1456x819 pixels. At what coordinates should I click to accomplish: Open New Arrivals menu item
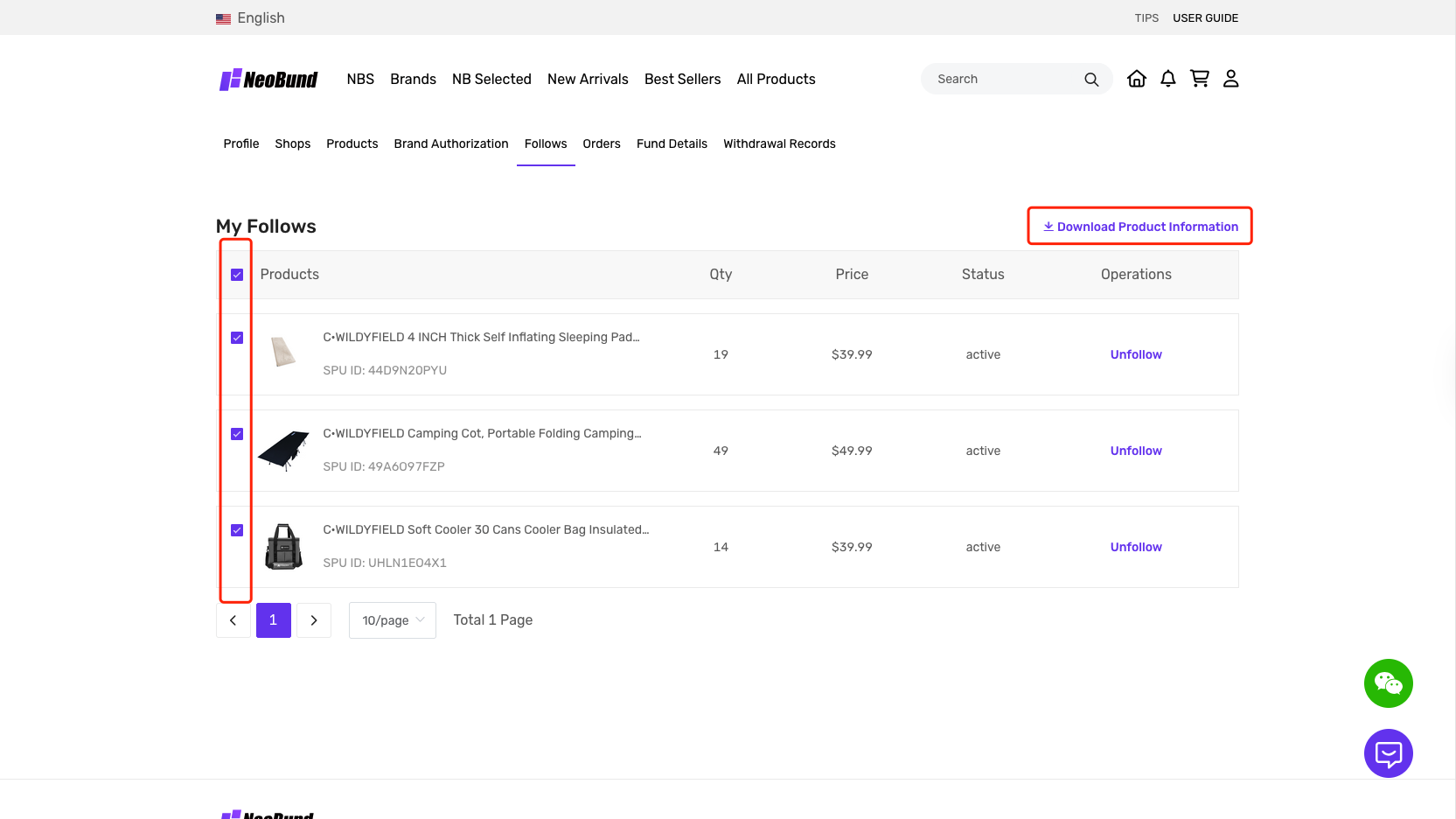coord(588,80)
